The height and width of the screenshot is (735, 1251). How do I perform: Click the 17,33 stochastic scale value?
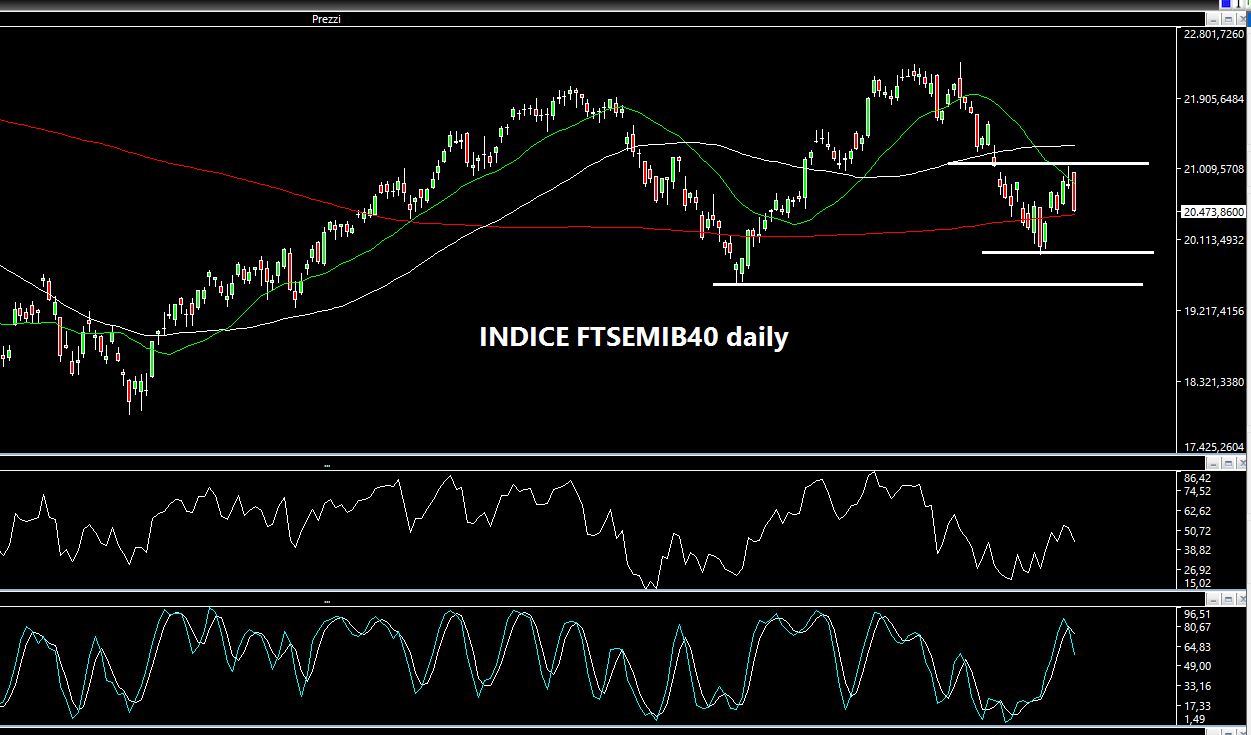tap(1197, 706)
